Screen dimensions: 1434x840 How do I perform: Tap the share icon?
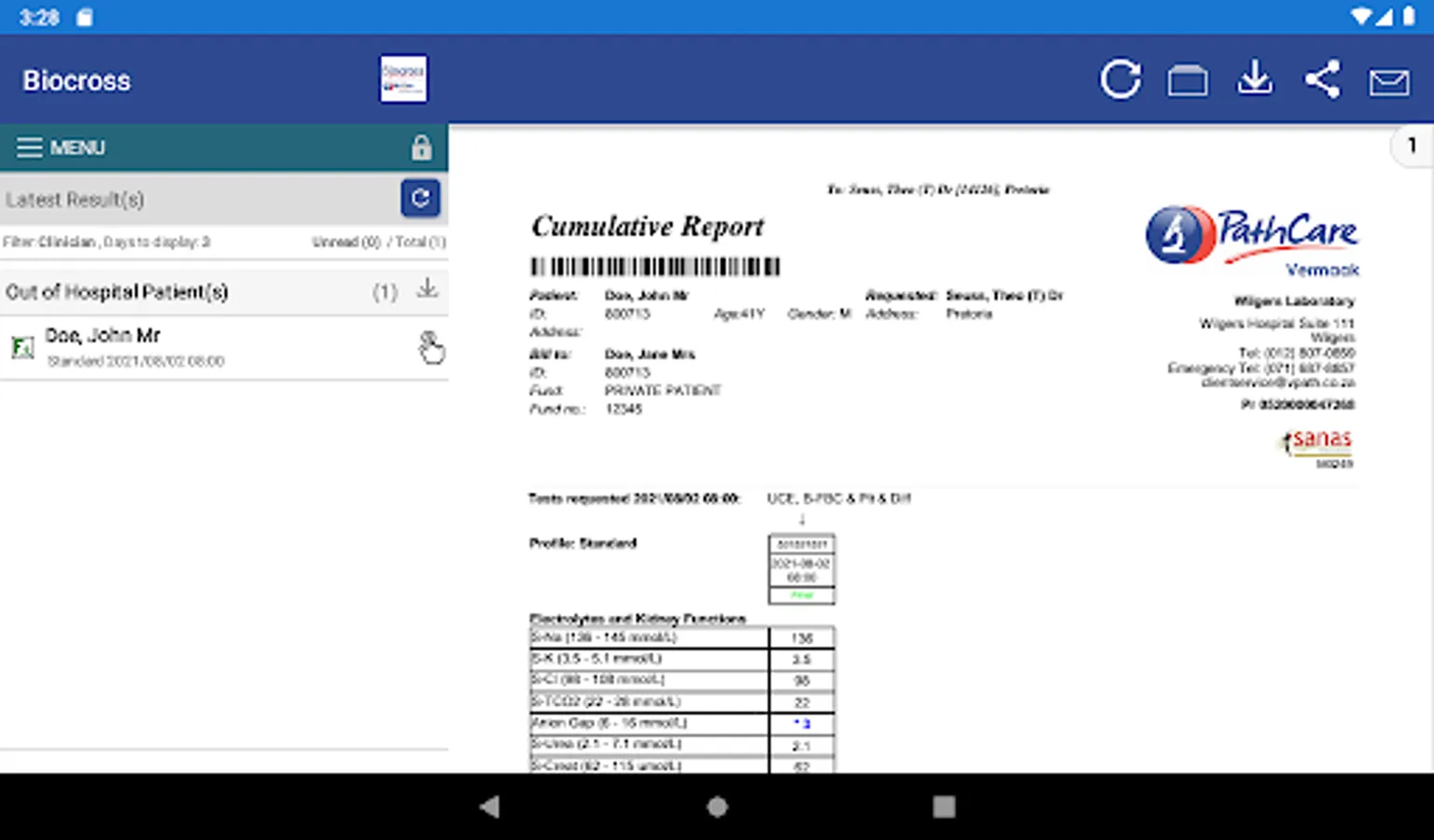point(1322,80)
